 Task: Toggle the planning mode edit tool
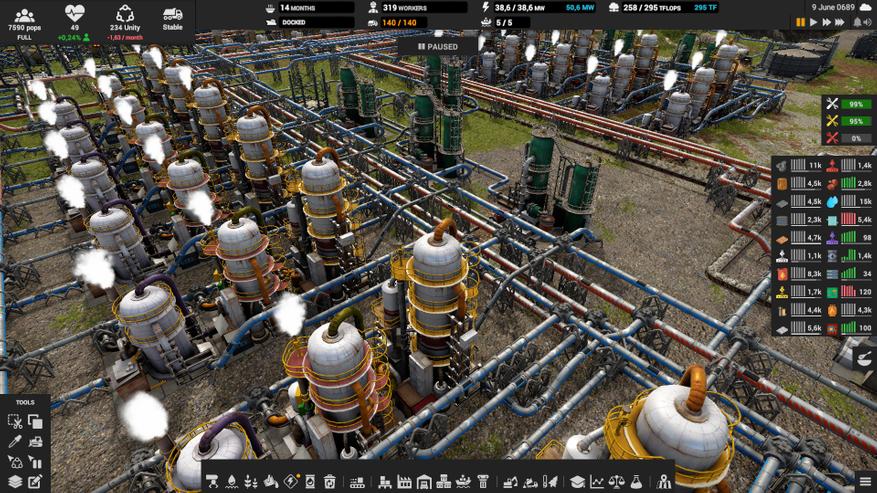[35, 481]
